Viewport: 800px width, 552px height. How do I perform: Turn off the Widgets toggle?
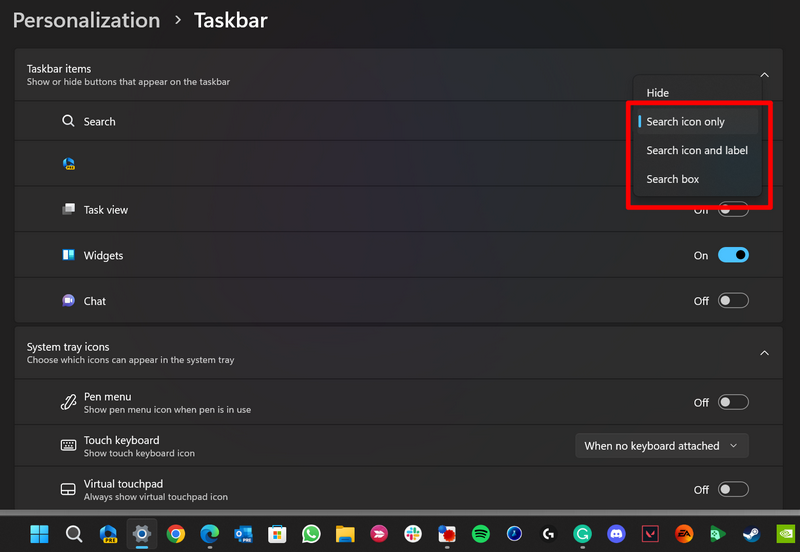coord(733,255)
